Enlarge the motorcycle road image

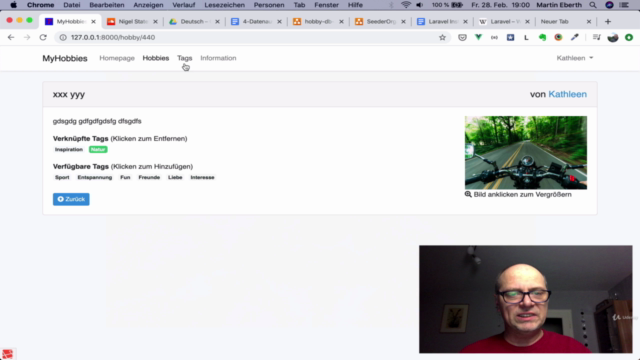click(x=526, y=153)
